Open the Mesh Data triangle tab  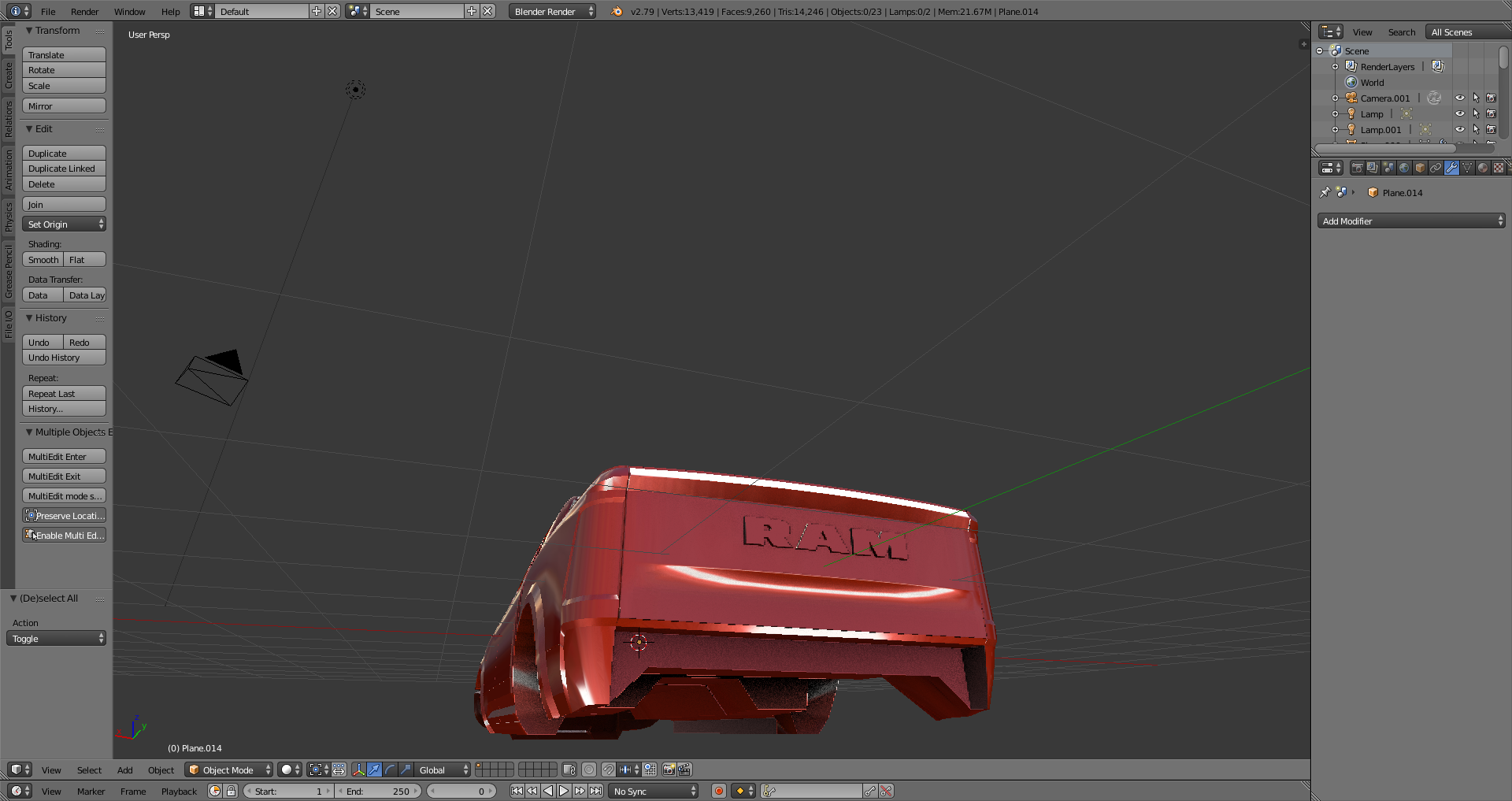tap(1467, 168)
